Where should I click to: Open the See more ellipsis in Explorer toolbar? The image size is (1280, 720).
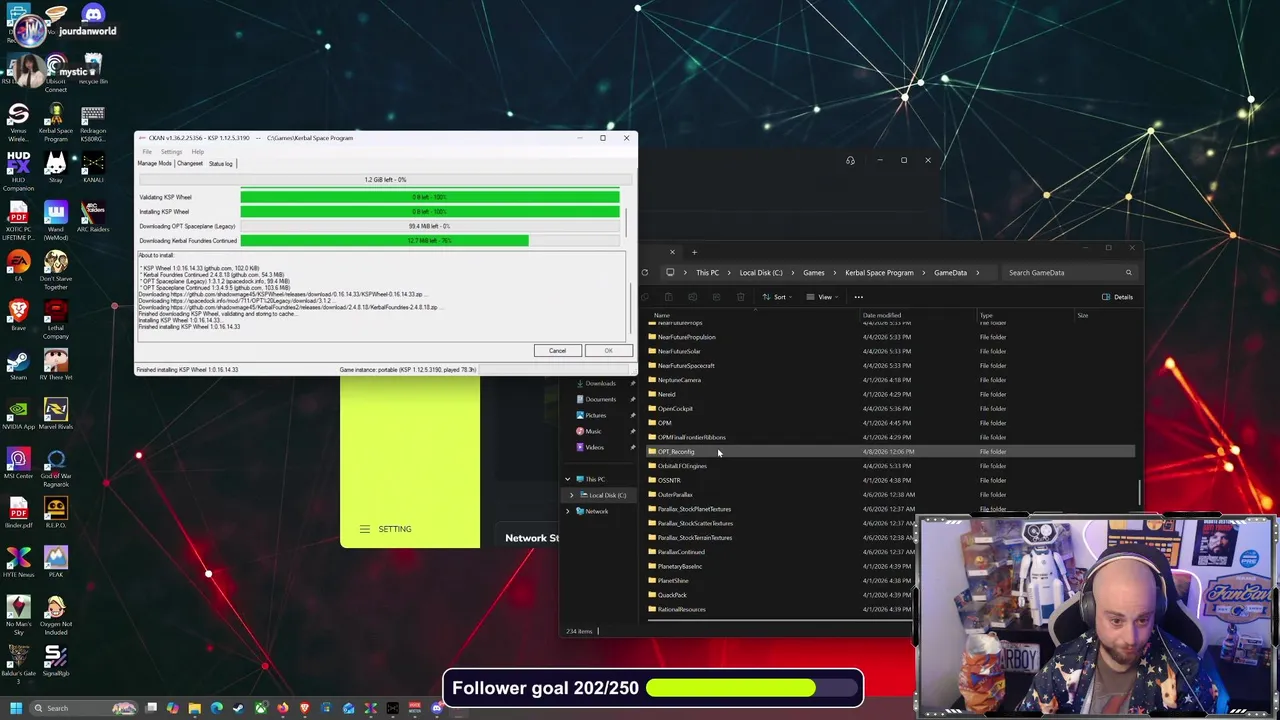pyautogui.click(x=858, y=297)
